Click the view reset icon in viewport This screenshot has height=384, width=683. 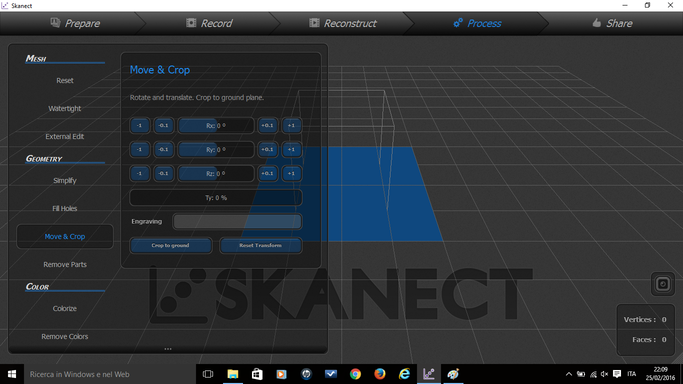pos(663,284)
